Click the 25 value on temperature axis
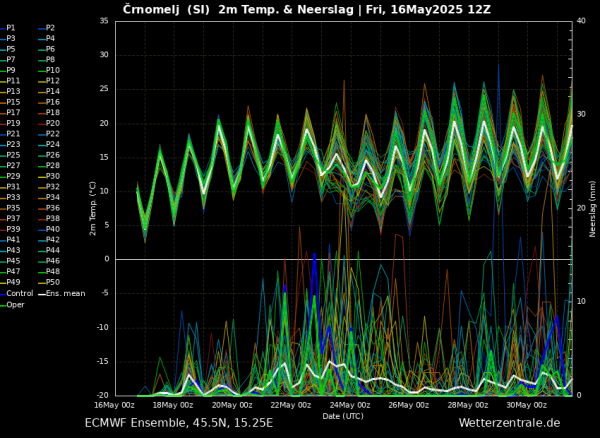 coord(104,89)
